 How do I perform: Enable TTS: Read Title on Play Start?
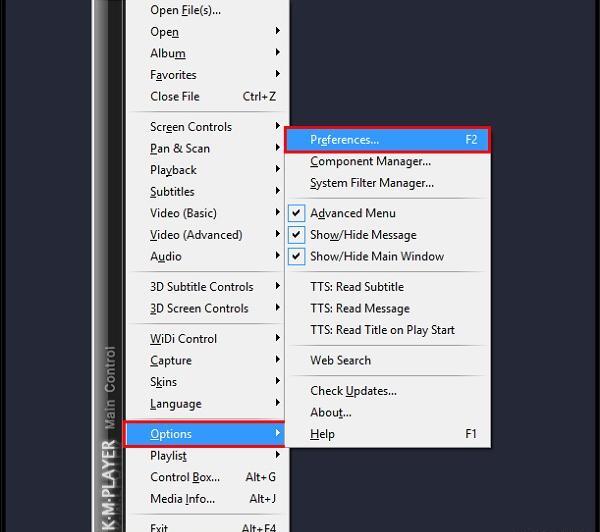388,330
